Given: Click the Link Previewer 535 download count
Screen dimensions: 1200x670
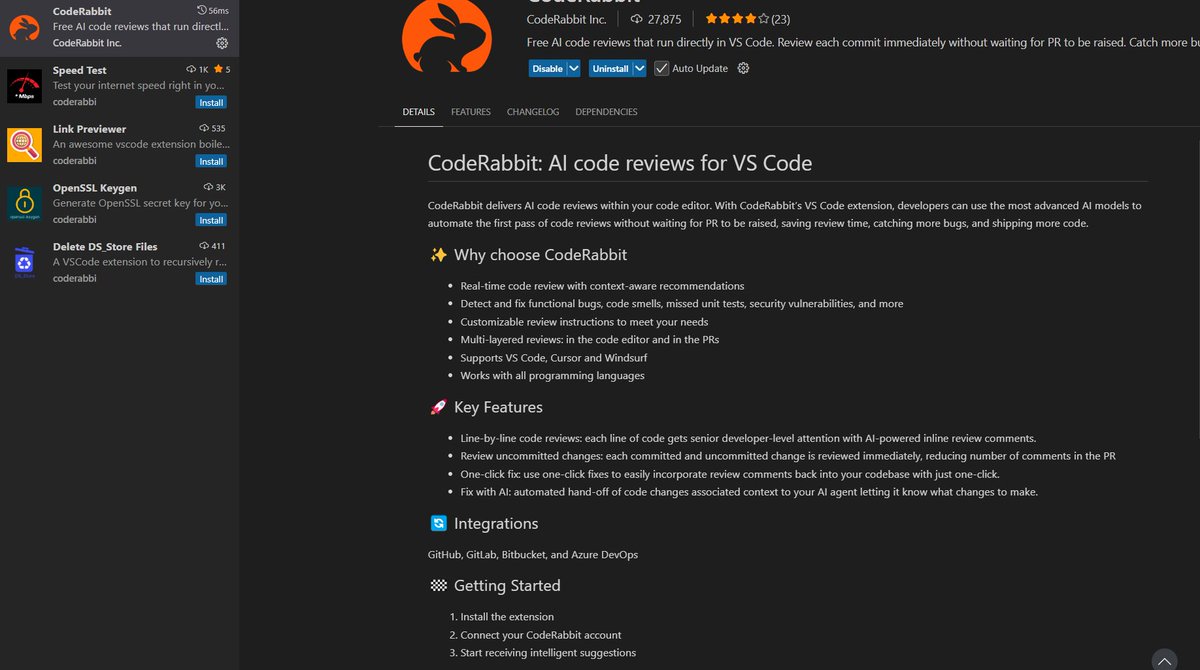Looking at the screenshot, I should 212,128.
